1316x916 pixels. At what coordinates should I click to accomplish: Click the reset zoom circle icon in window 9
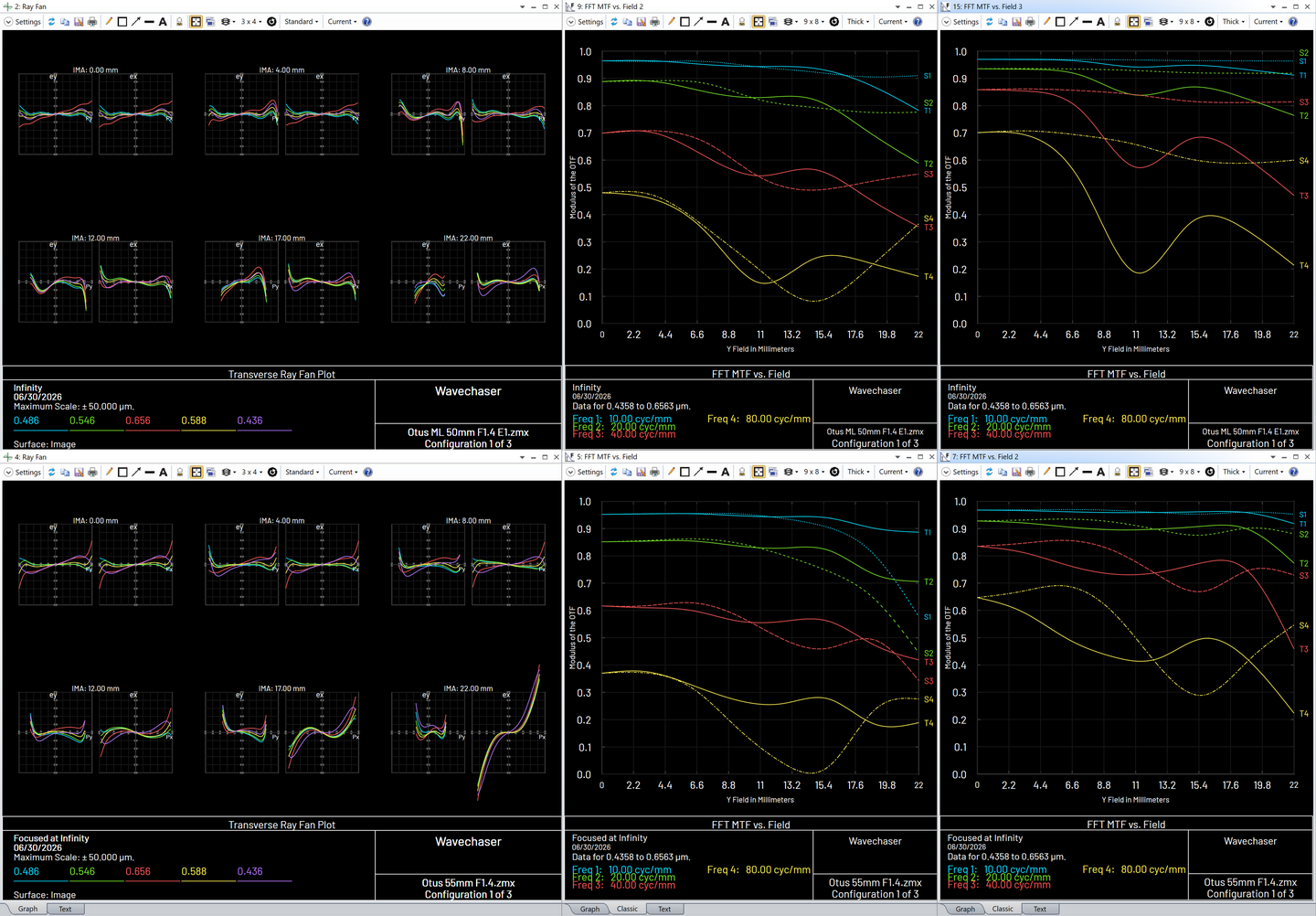click(834, 21)
